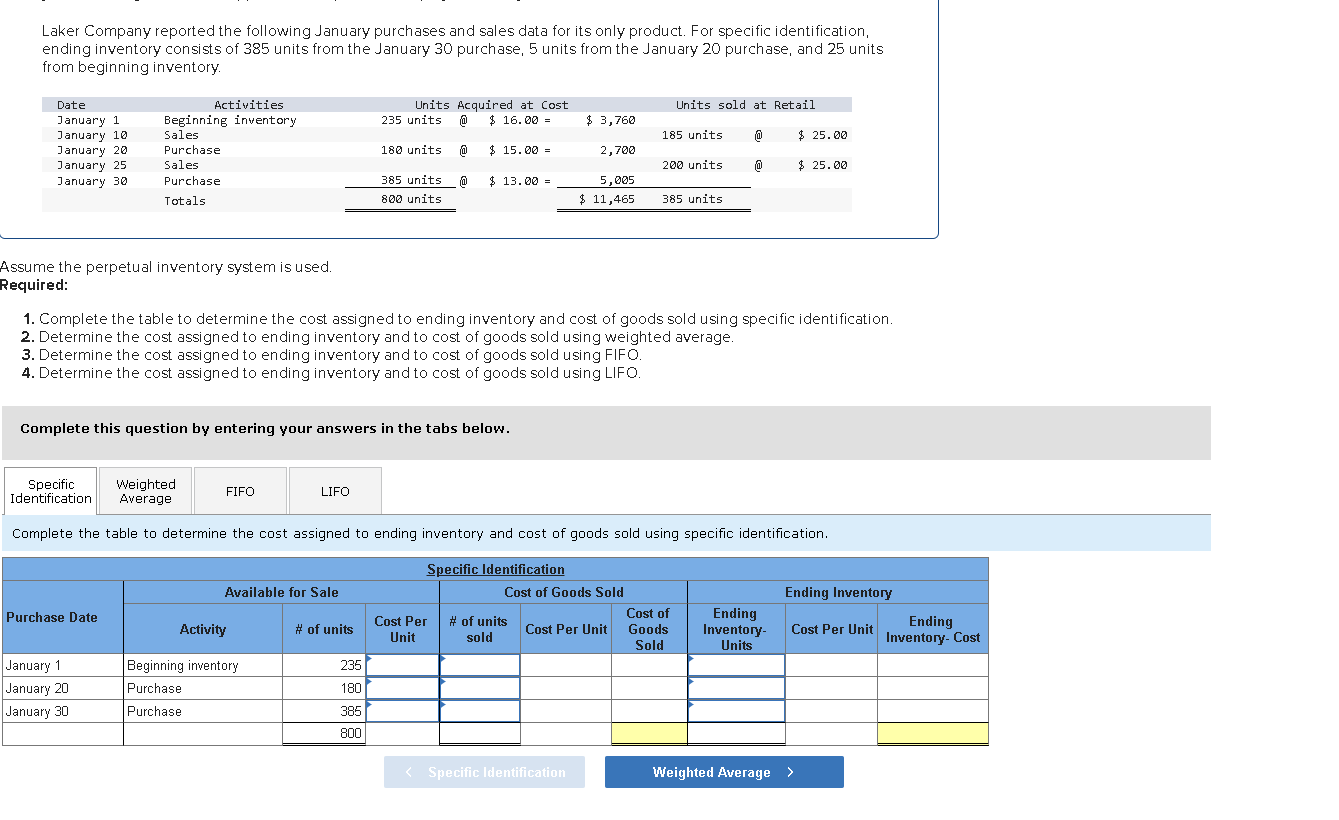Click Cost Per Unit field for January 20 row
The height and width of the screenshot is (820, 1339).
pos(401,688)
